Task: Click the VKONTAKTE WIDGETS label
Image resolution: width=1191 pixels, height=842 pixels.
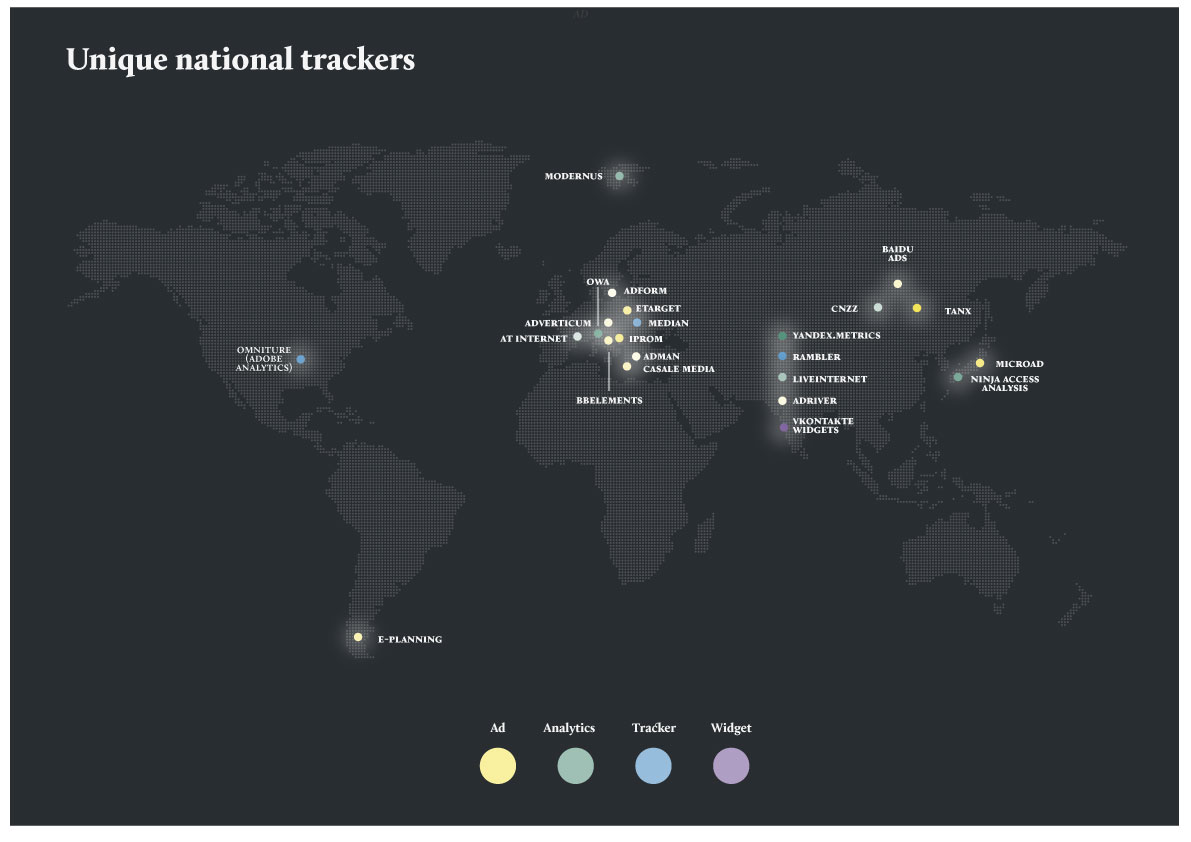Action: [x=823, y=425]
